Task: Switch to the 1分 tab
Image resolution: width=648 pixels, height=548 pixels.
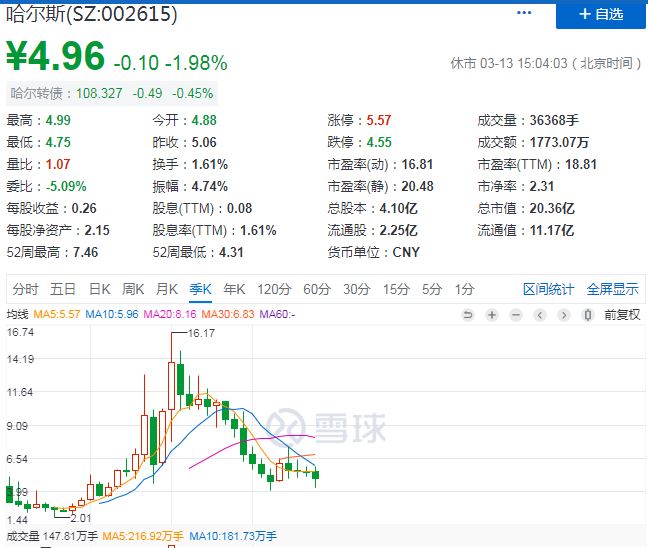Action: 465,289
